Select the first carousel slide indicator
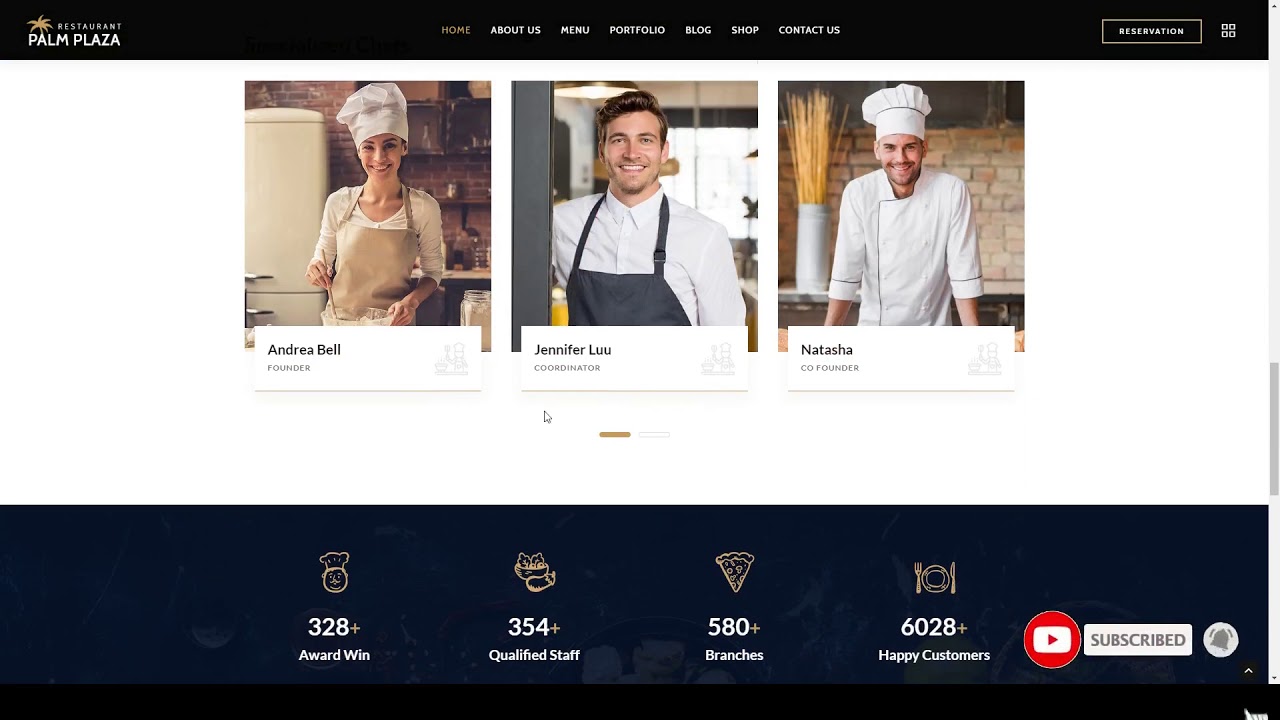1280x720 pixels. (x=615, y=435)
